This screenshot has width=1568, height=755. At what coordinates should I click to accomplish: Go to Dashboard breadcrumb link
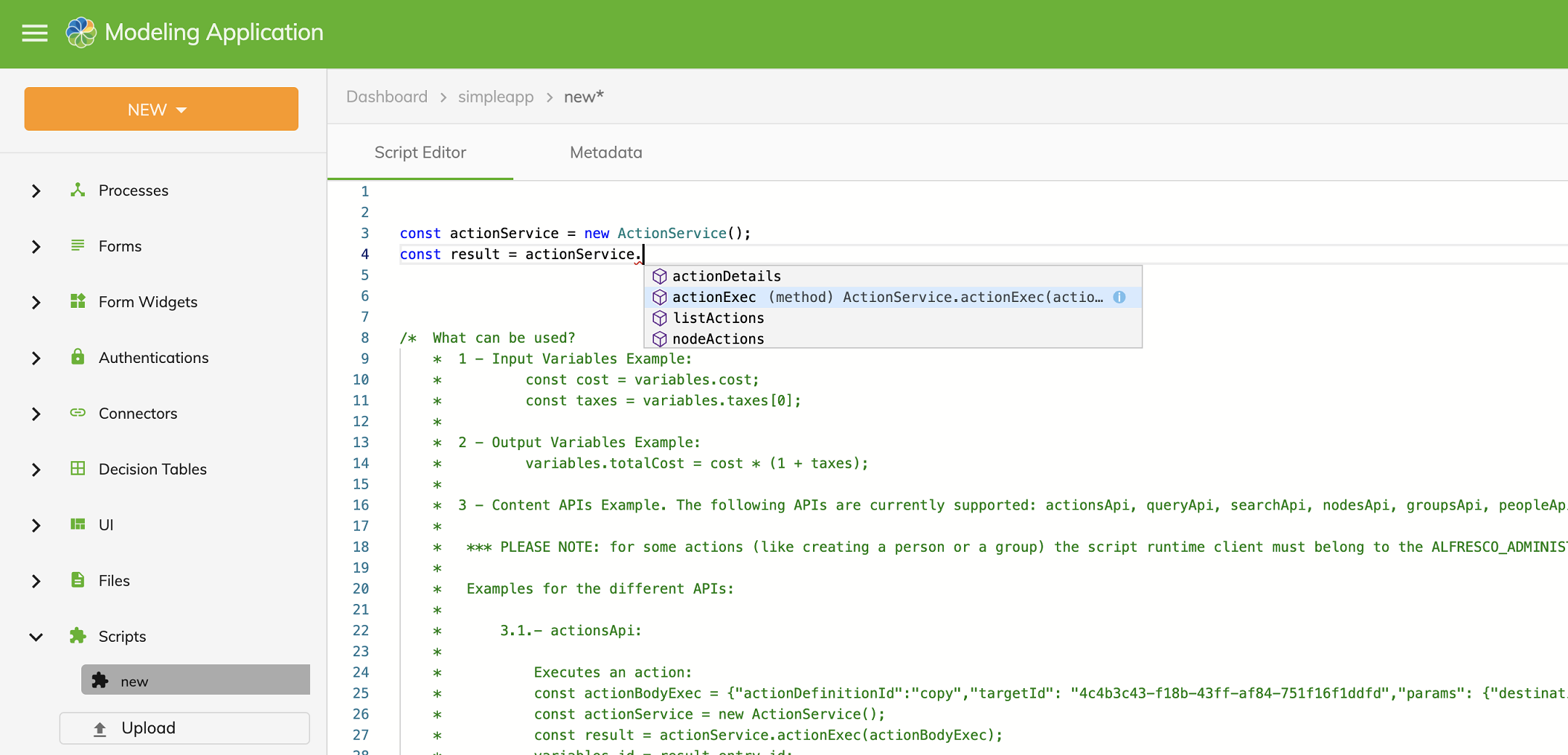tap(386, 97)
